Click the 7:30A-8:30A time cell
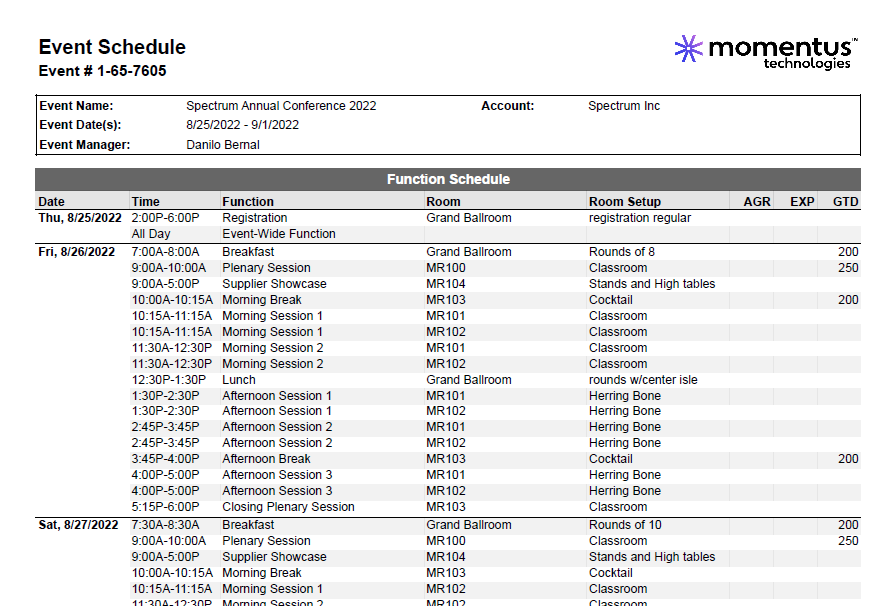The height and width of the screenshot is (606, 896). (x=165, y=525)
